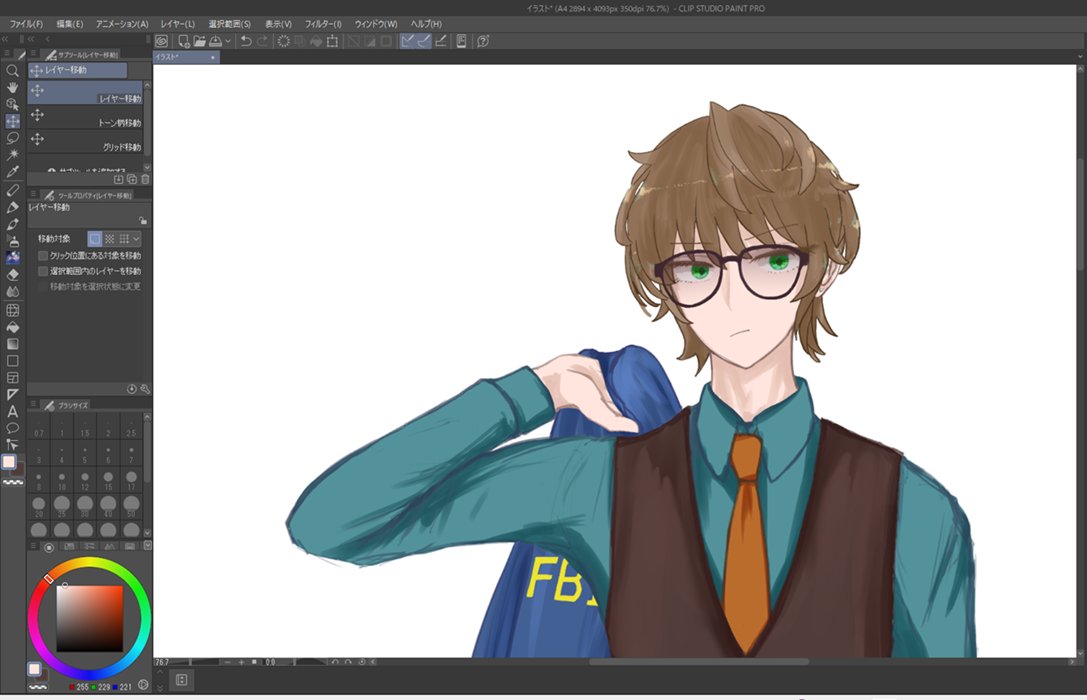
Task: Open the tool property palette menu
Action: [x=33, y=195]
